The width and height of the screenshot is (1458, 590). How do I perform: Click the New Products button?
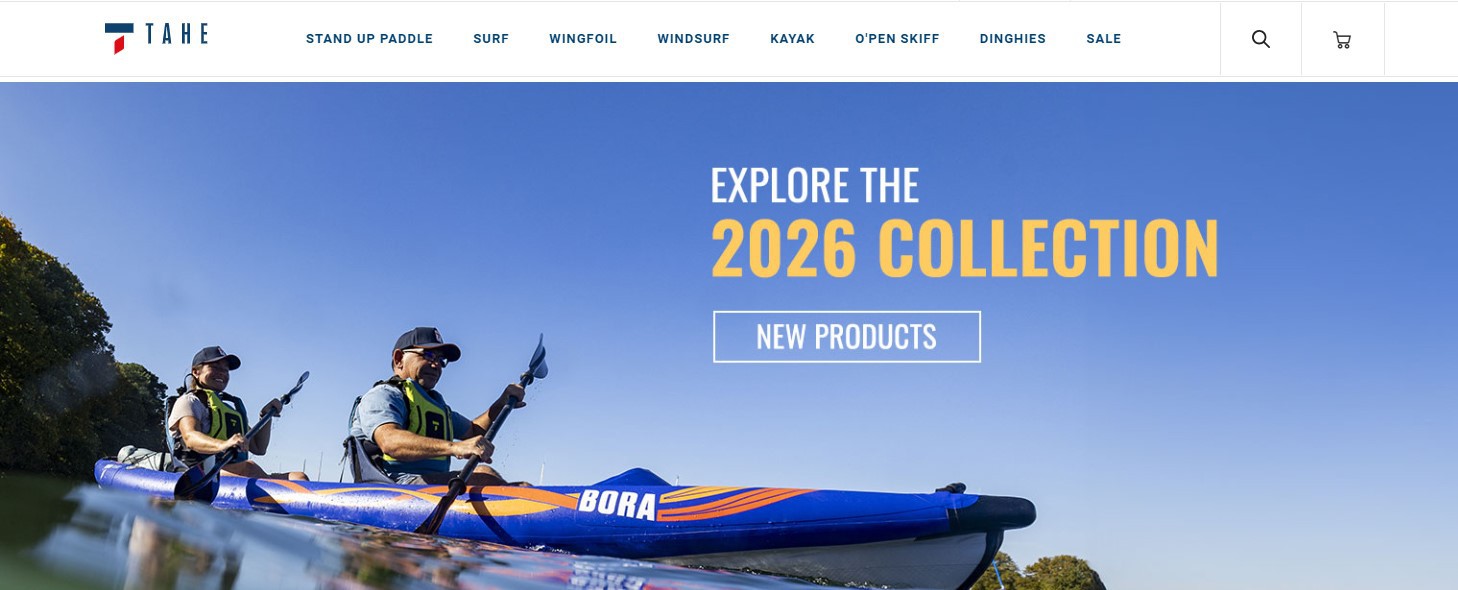[847, 337]
